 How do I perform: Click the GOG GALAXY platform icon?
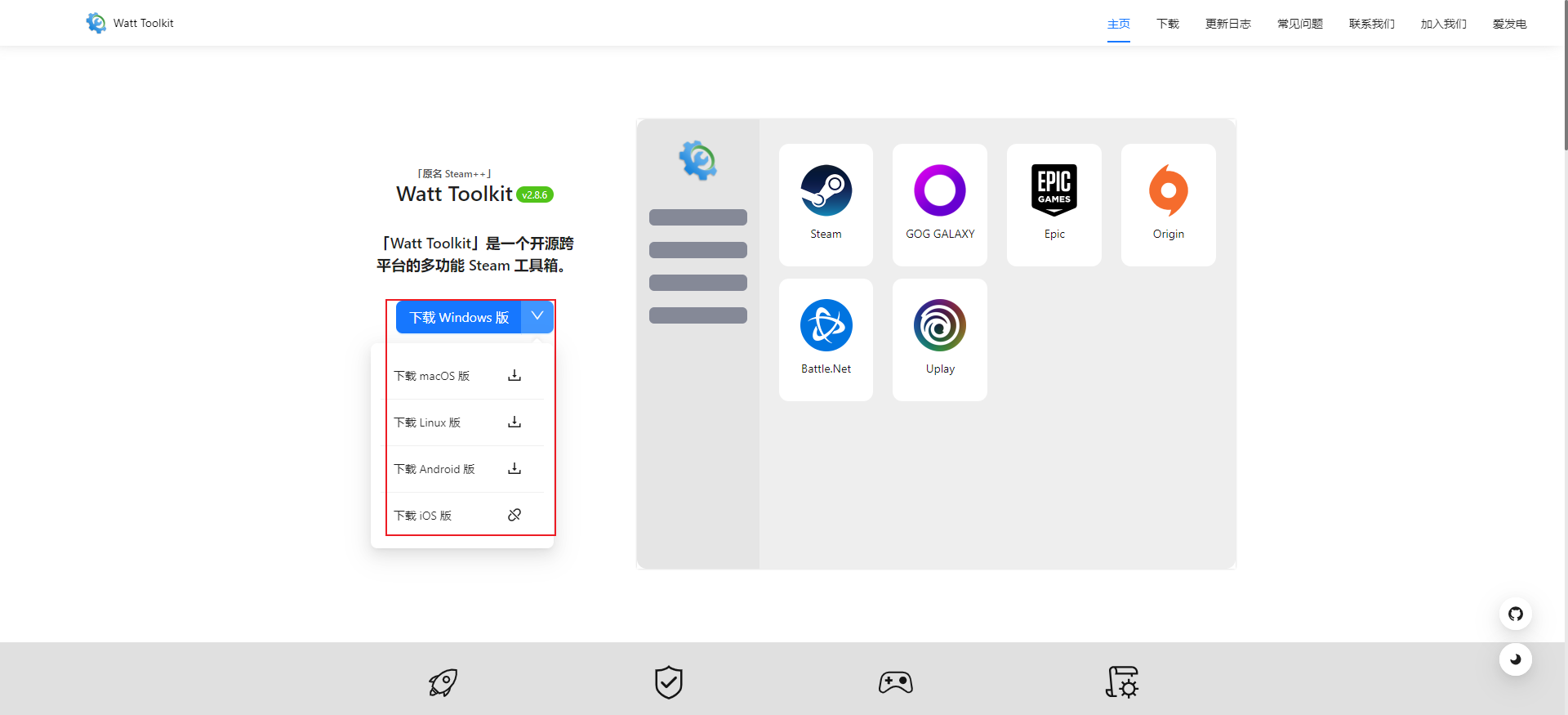(940, 190)
